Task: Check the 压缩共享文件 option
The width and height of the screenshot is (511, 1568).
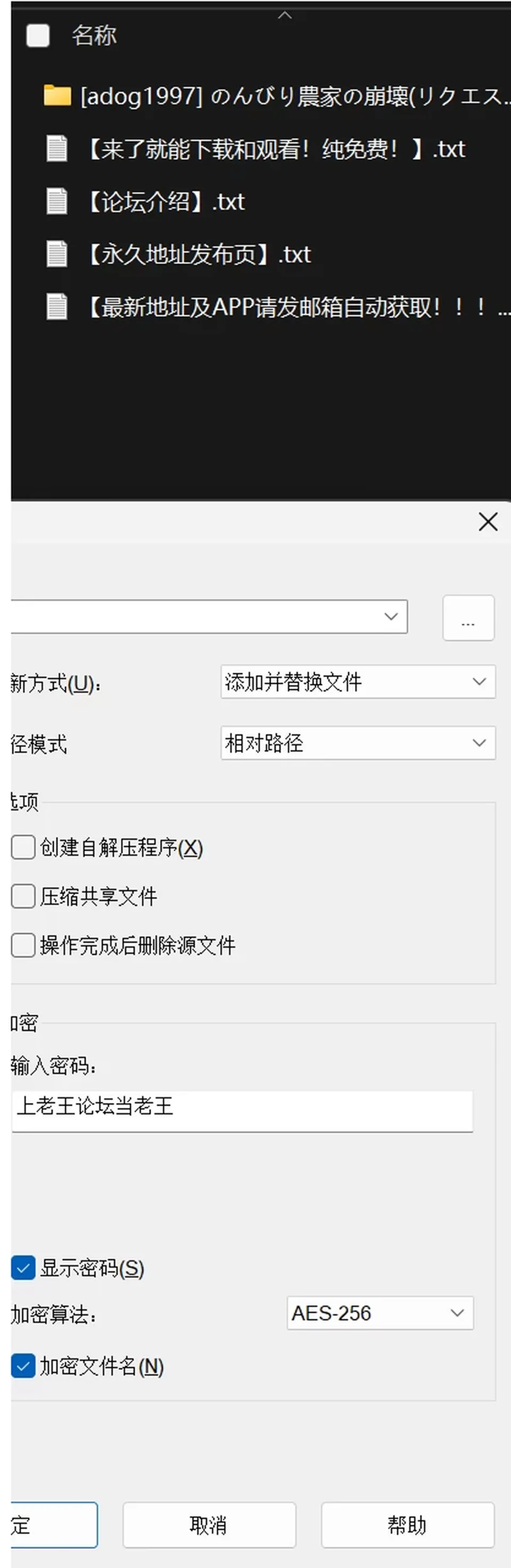Action: 23,896
